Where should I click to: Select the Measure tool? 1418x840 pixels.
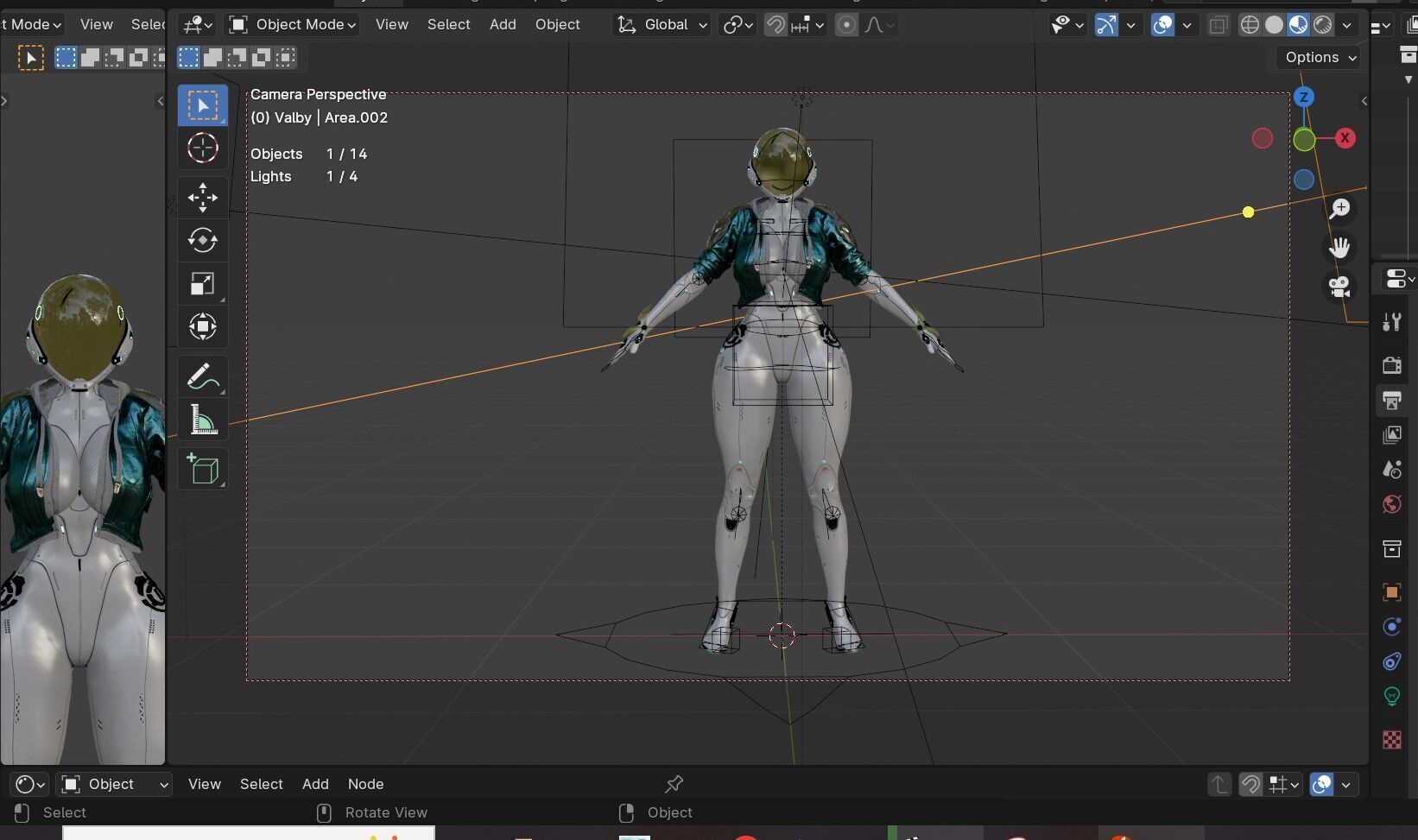pyautogui.click(x=203, y=420)
